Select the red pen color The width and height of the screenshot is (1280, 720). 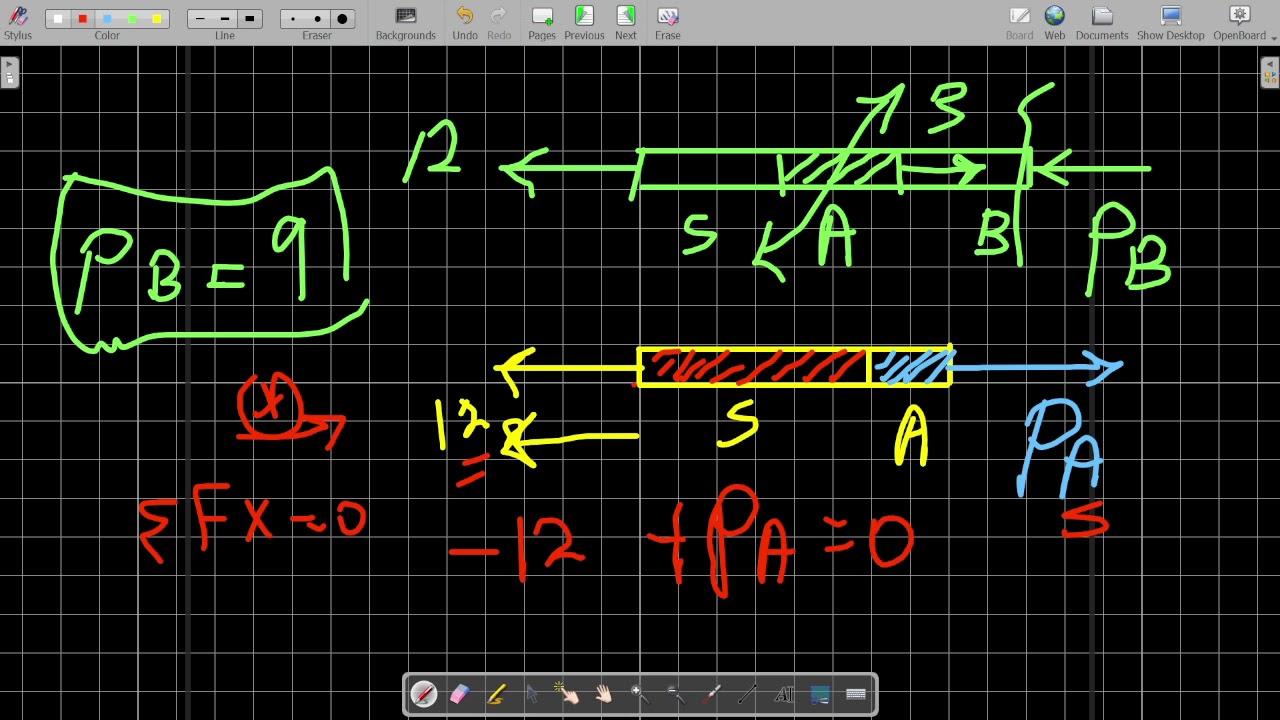pyautogui.click(x=83, y=19)
